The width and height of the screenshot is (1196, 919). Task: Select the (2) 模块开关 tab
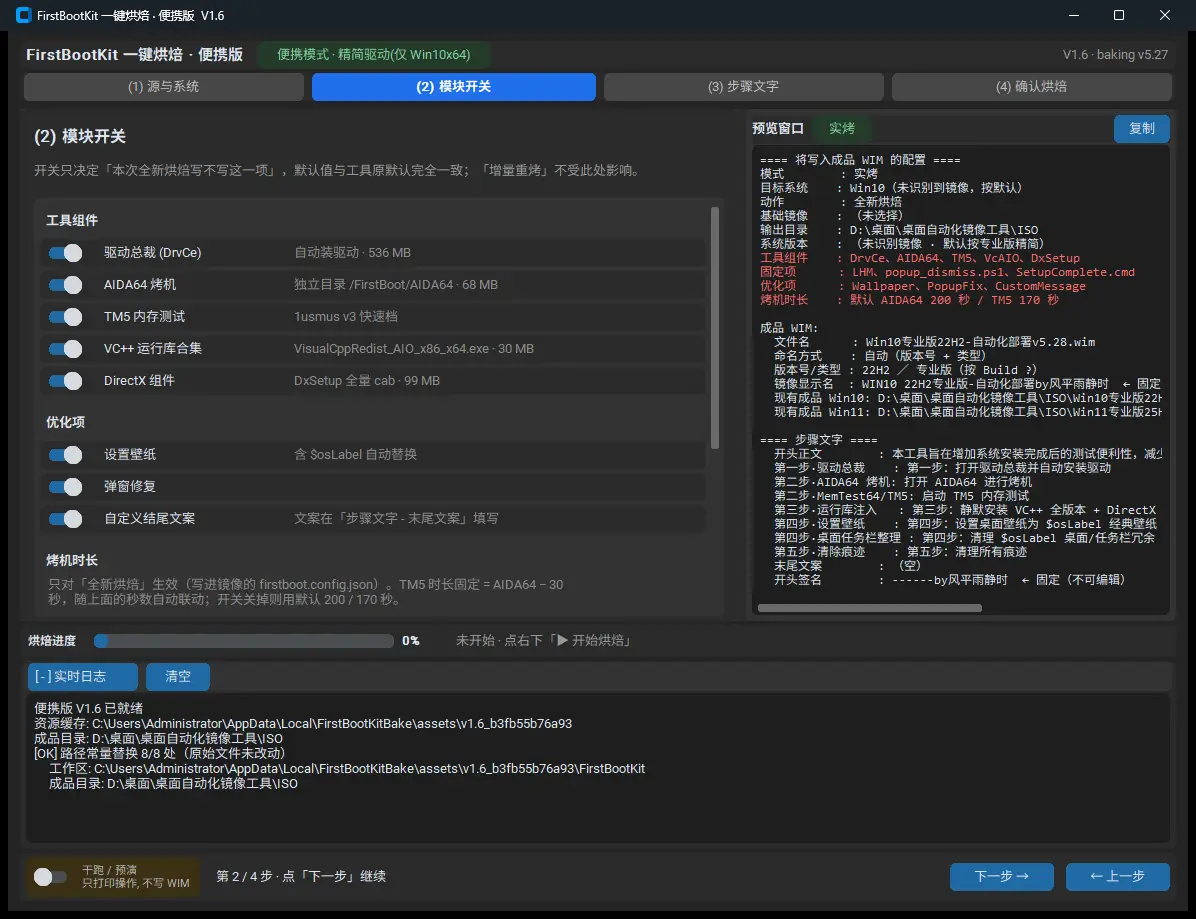[x=454, y=87]
